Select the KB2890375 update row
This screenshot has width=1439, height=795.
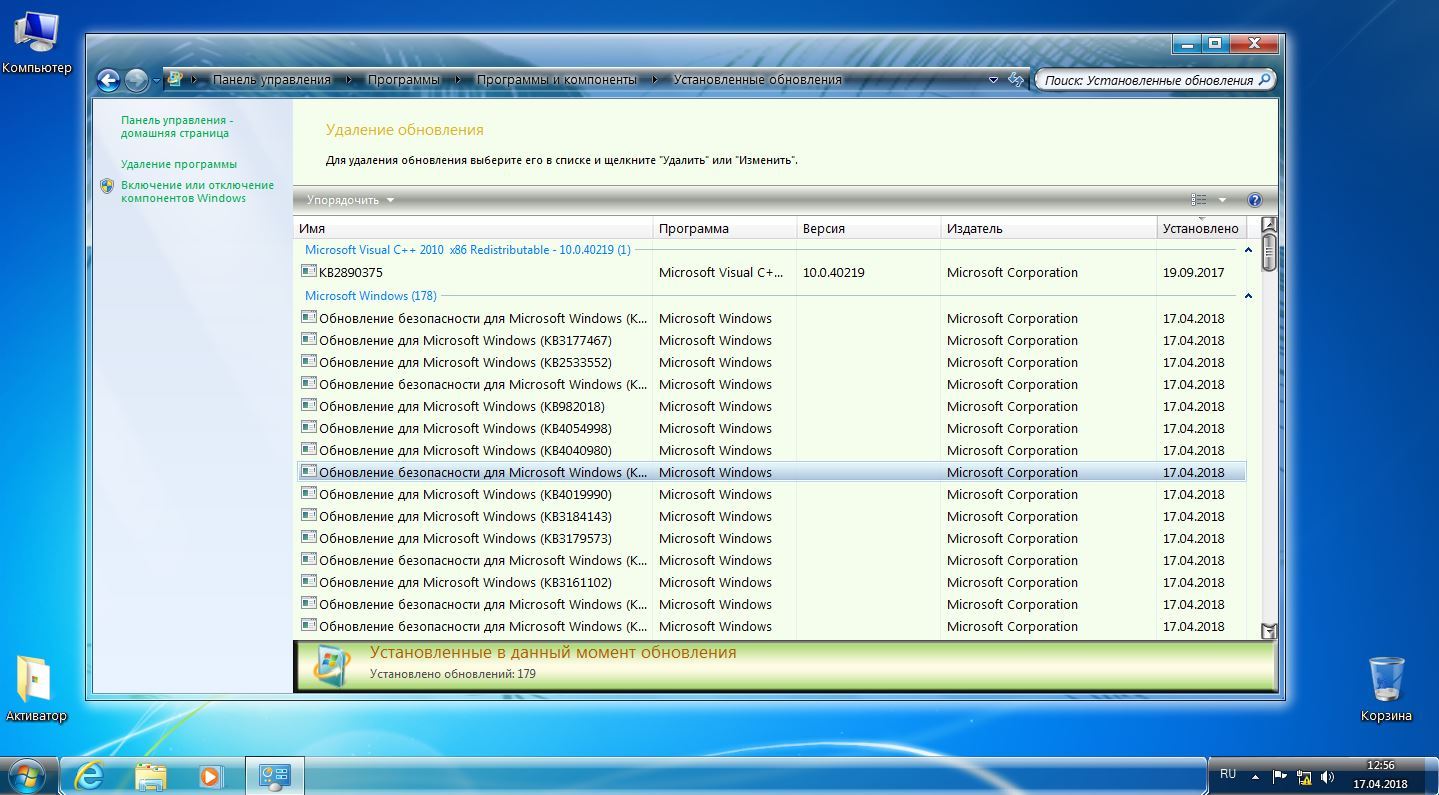pos(772,272)
